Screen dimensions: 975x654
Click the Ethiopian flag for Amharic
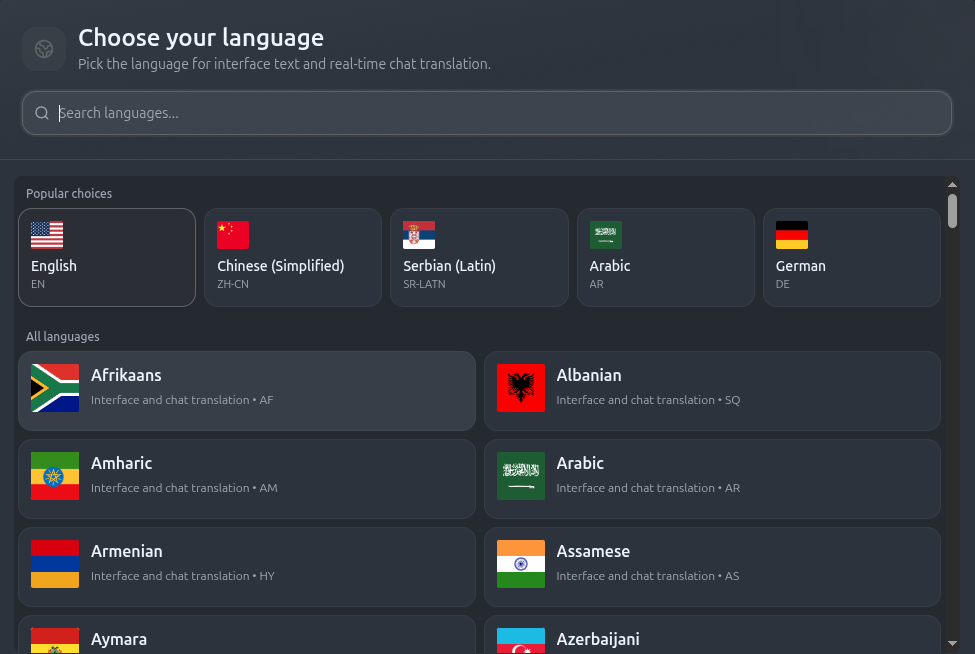pos(55,476)
